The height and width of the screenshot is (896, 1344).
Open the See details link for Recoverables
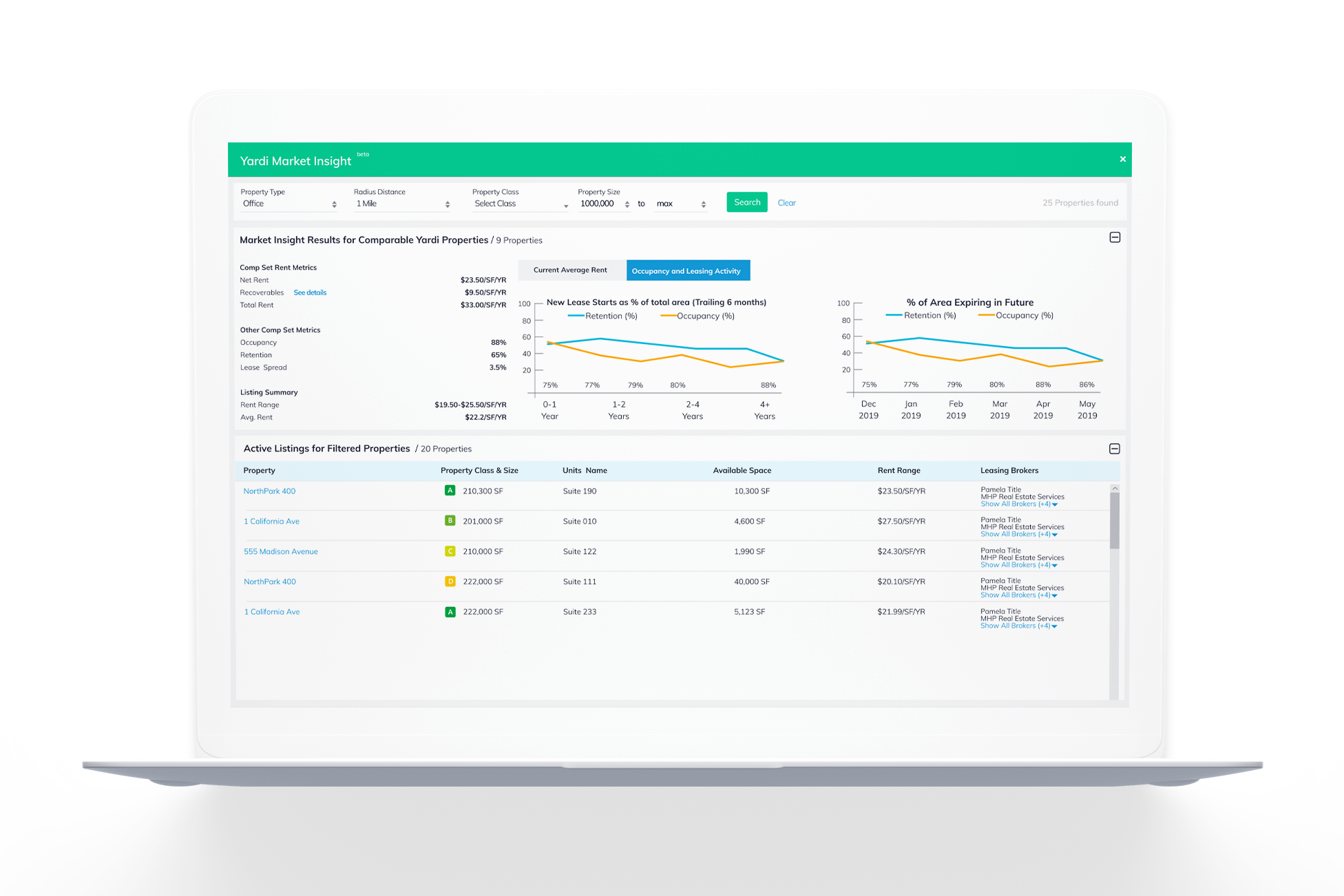(x=310, y=292)
